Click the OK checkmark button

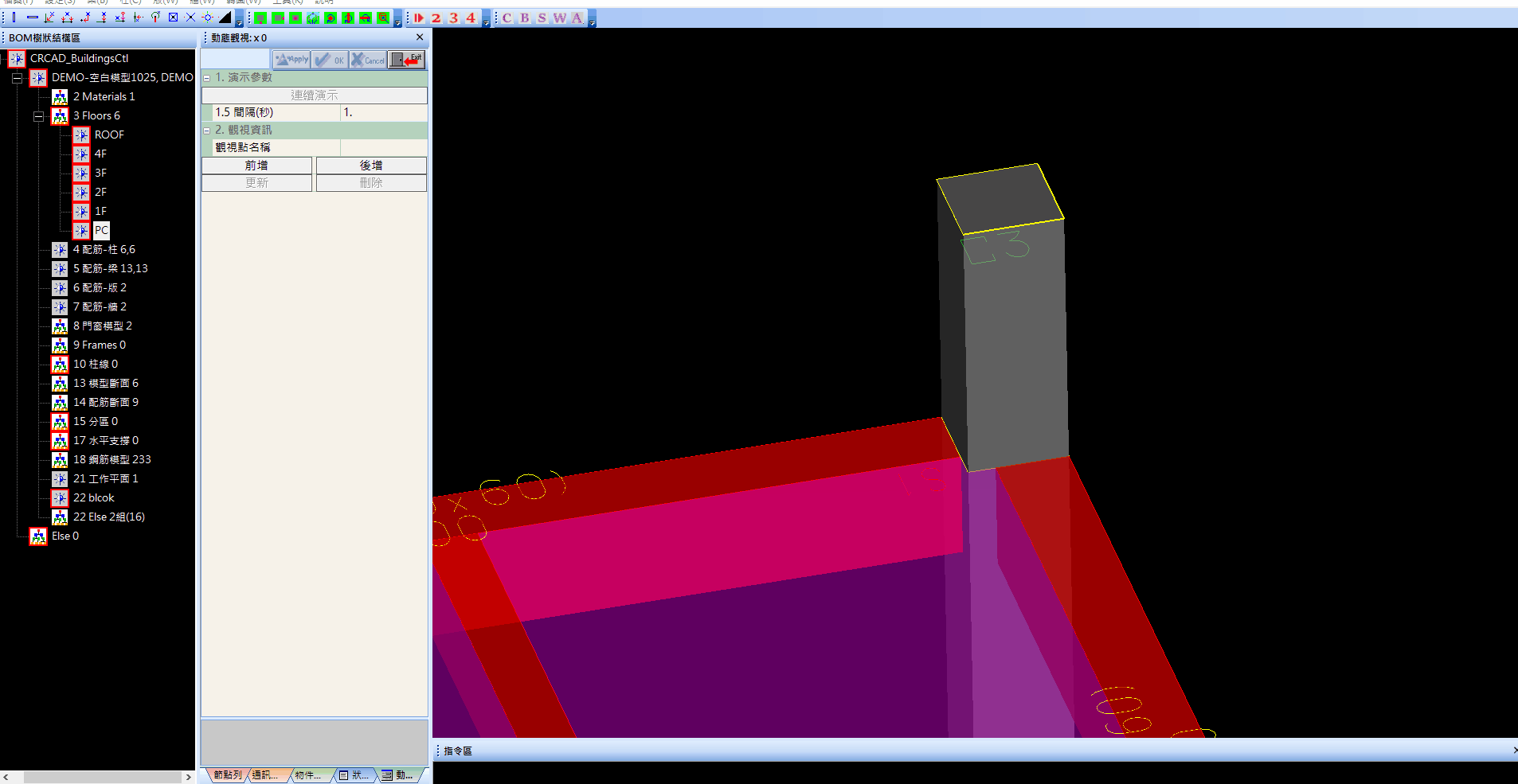click(330, 60)
